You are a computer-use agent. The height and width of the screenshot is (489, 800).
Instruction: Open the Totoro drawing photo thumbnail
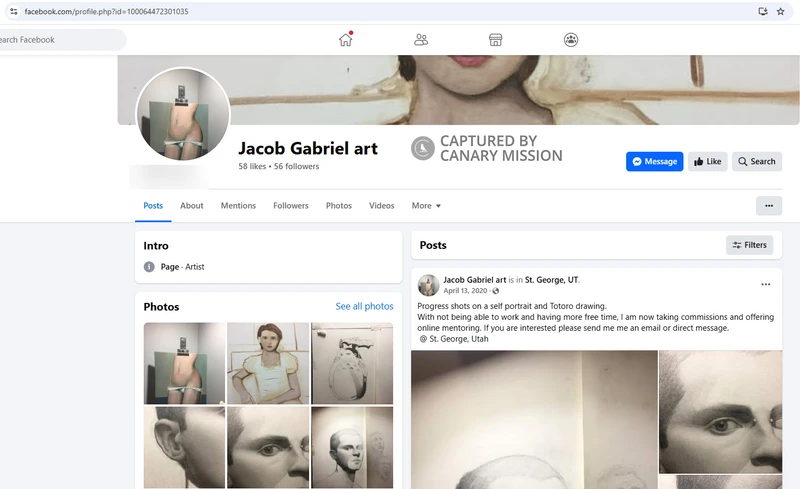click(x=352, y=363)
